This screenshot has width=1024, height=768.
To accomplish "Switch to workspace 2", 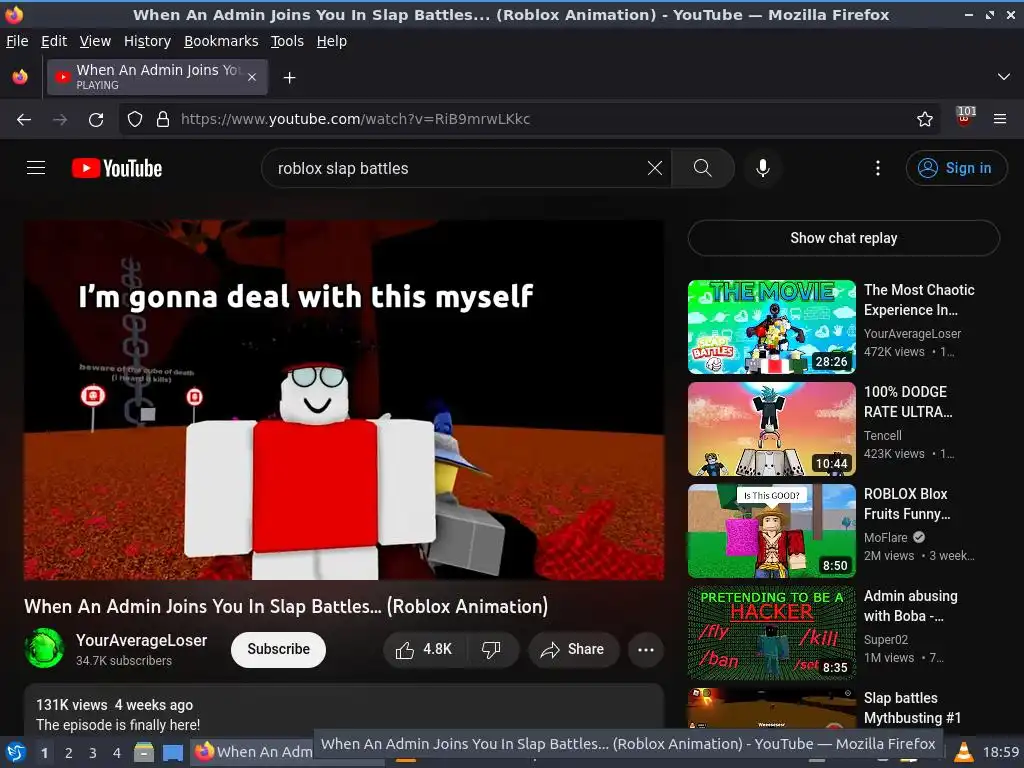I will [68, 753].
